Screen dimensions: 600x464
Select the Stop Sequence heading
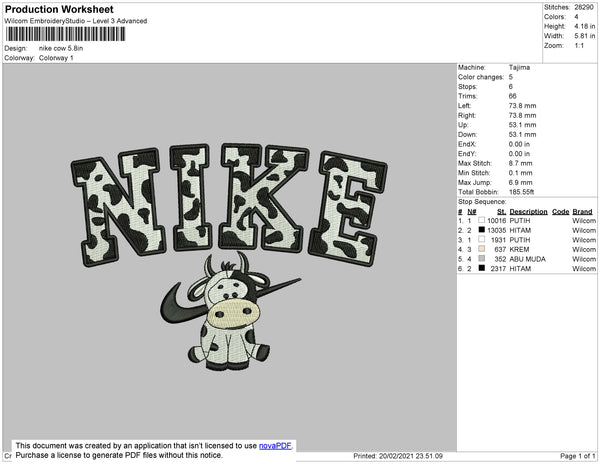482,202
